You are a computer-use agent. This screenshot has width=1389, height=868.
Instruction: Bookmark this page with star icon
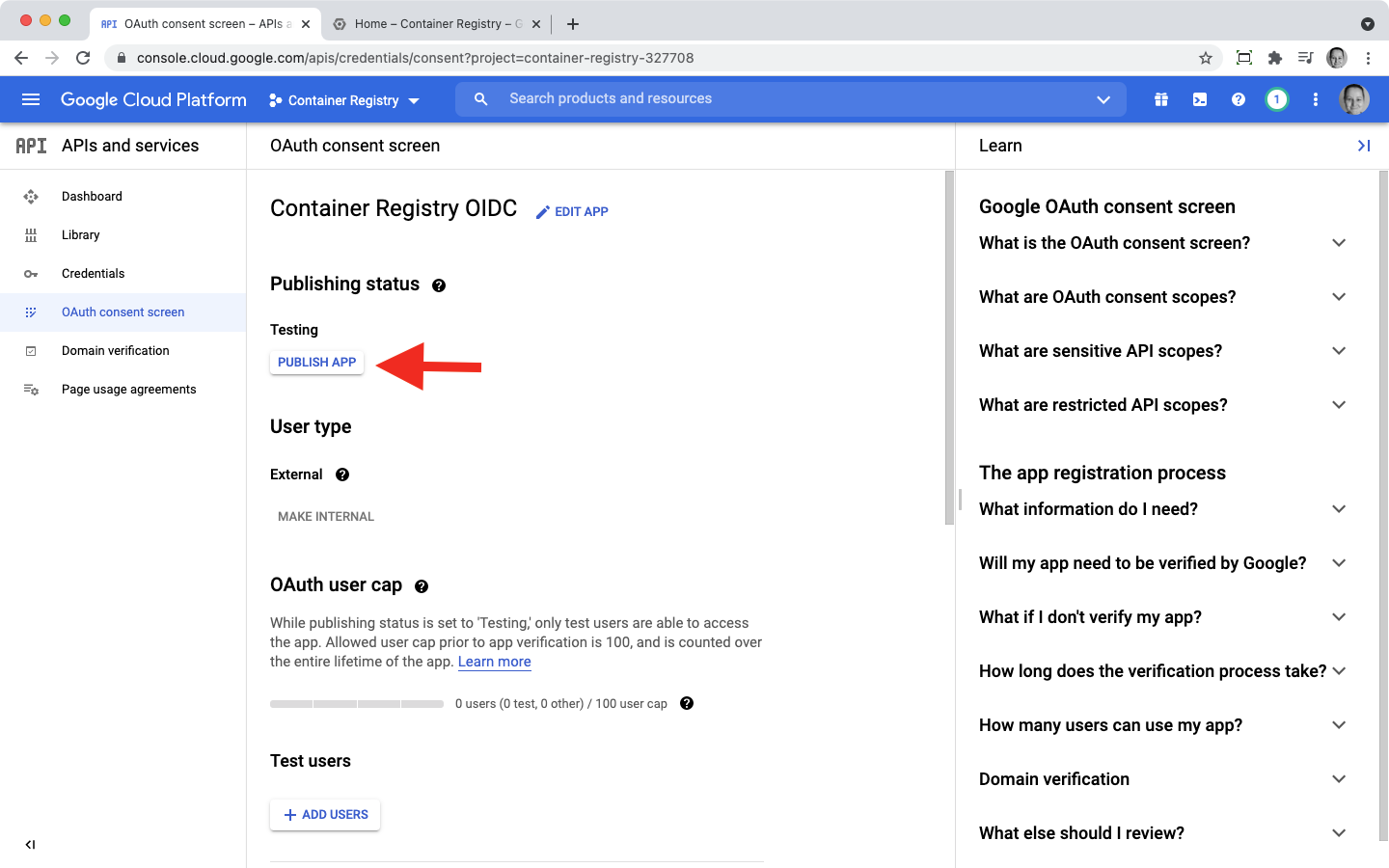pos(1206,58)
